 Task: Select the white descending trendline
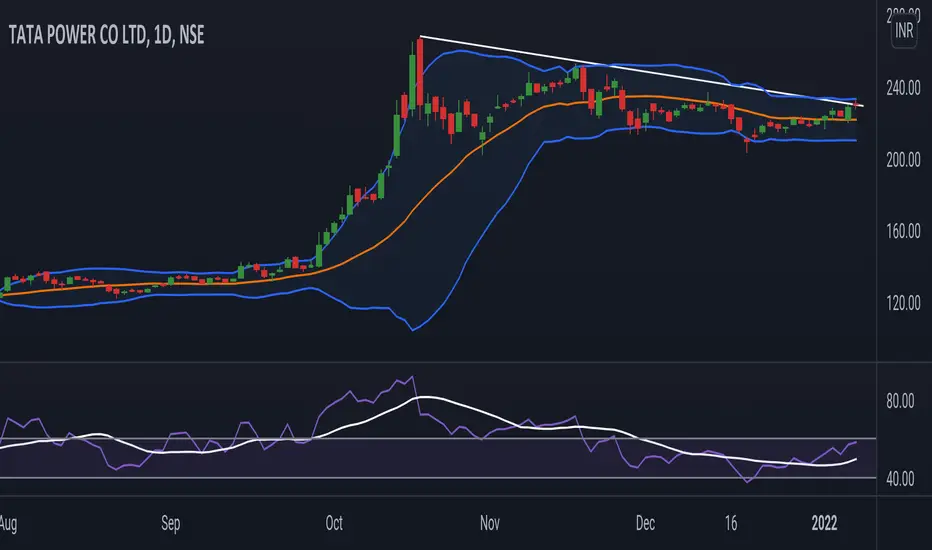(641, 71)
